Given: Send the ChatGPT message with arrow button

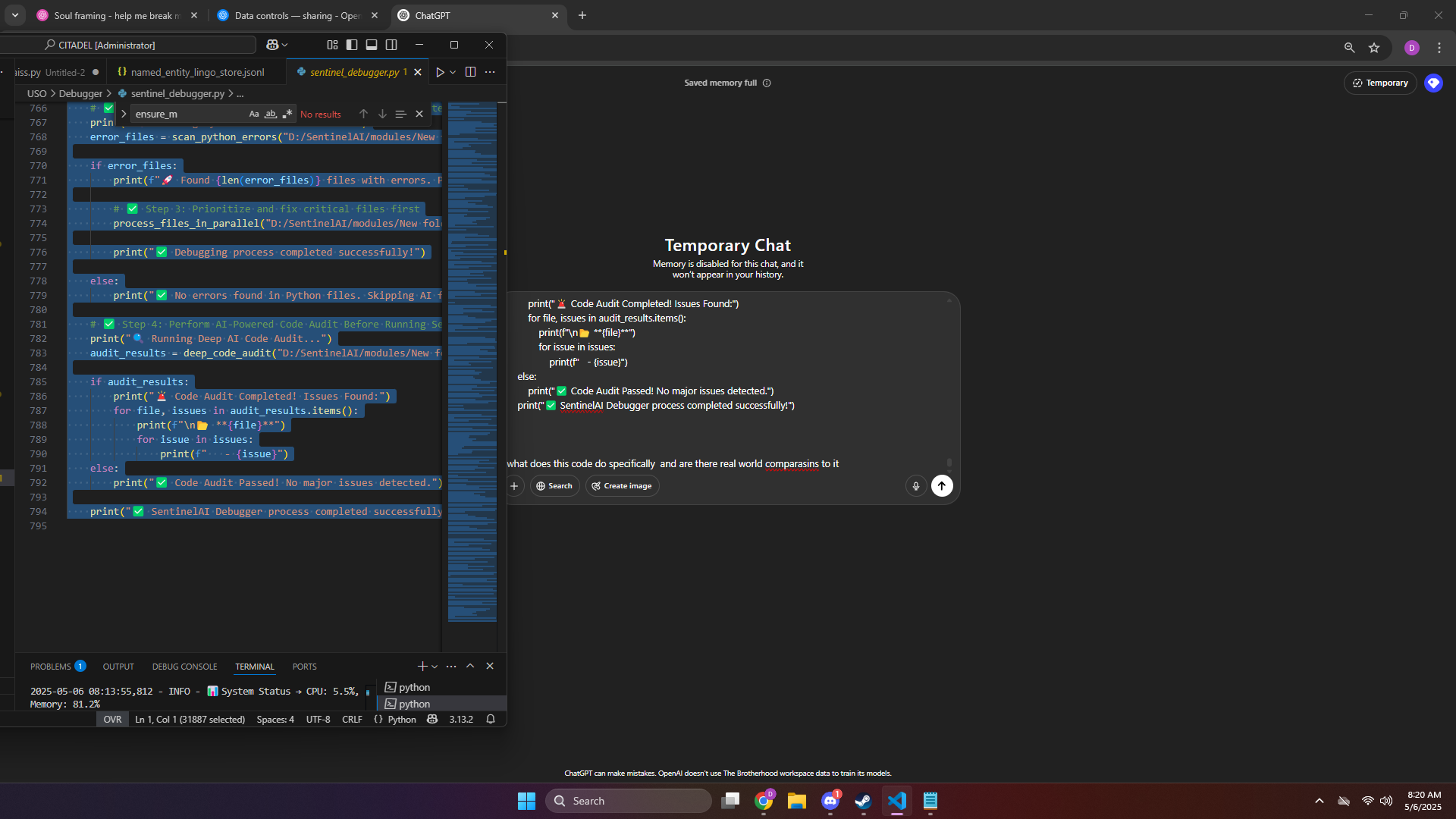Looking at the screenshot, I should click(x=942, y=486).
